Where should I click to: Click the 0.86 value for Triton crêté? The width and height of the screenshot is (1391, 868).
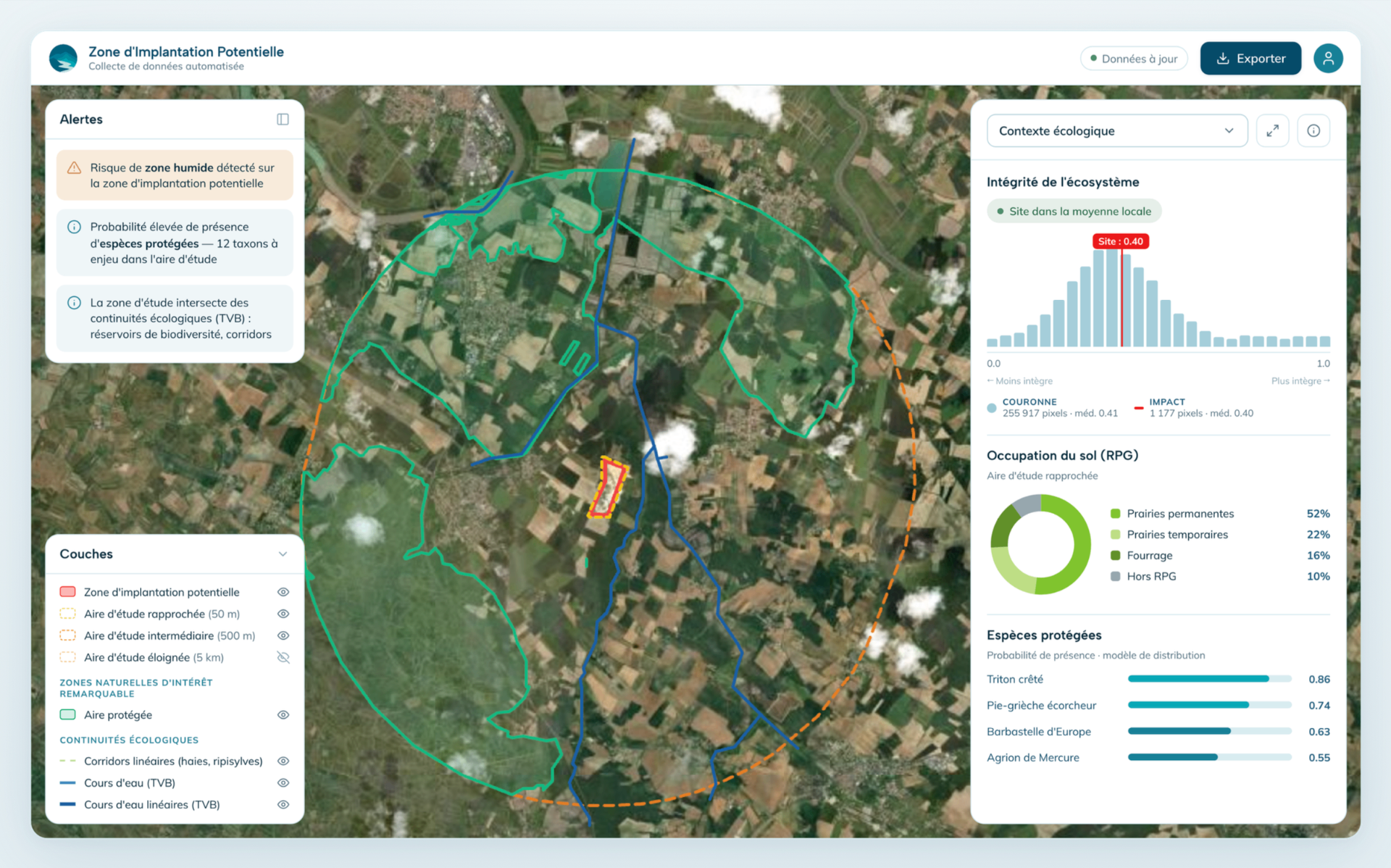point(1319,679)
